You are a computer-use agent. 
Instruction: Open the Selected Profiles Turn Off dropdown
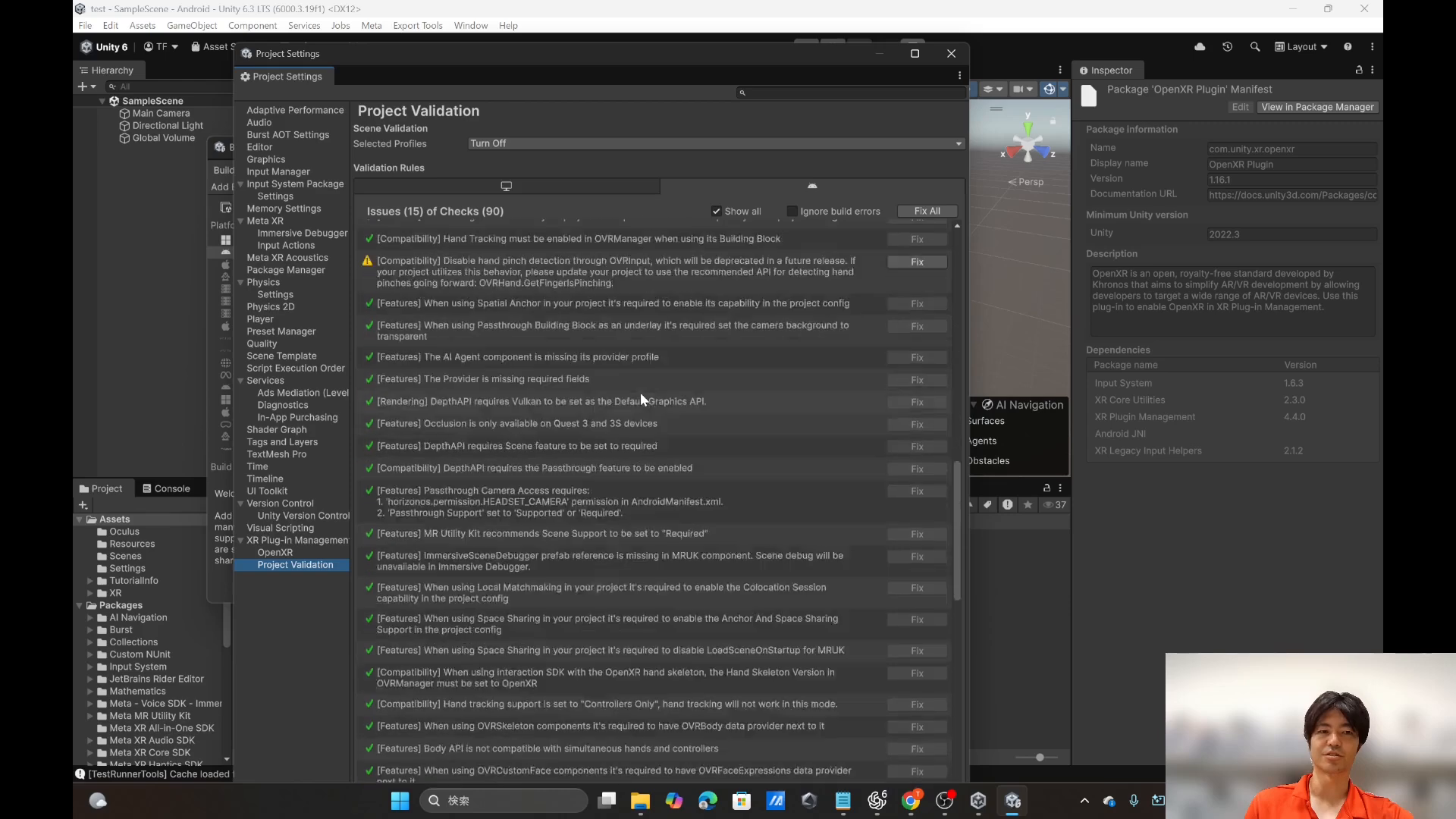coord(716,143)
